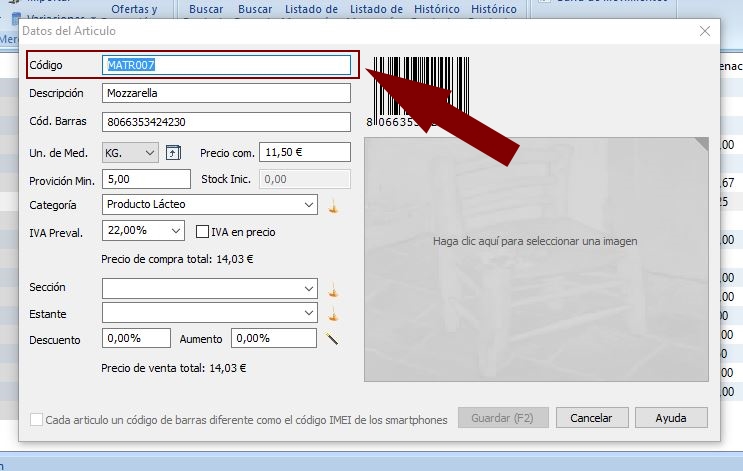Screen dimensions: 743x471
Task: Click the Provición Min. field
Action: (x=146, y=179)
